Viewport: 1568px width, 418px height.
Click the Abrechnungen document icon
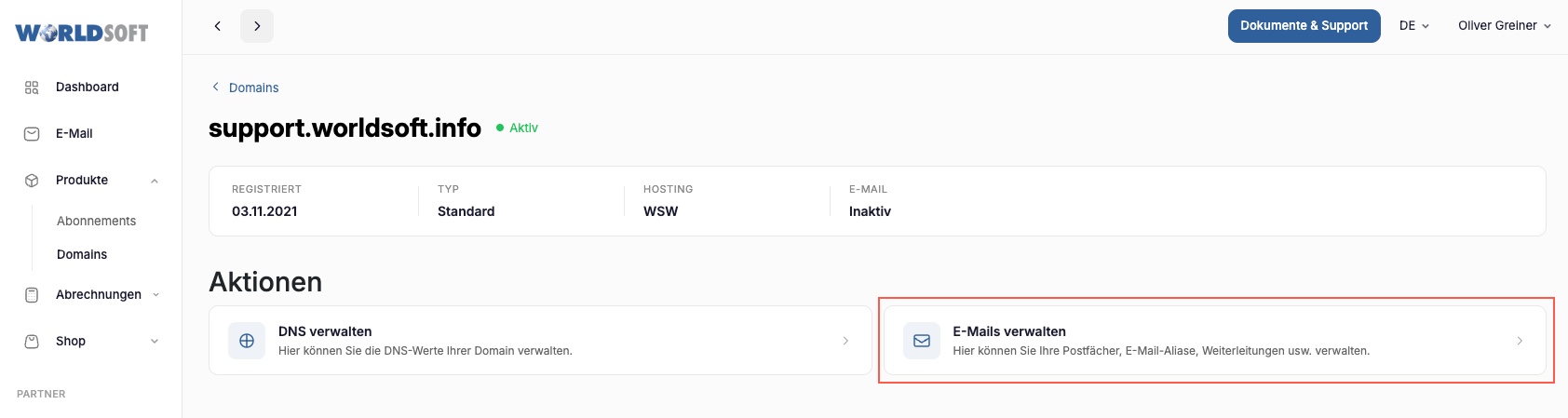point(32,295)
